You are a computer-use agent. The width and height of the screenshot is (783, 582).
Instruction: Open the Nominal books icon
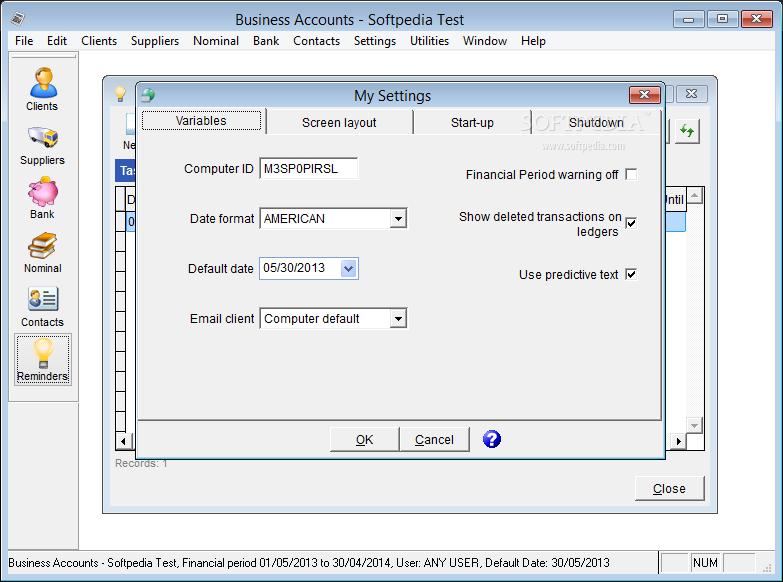[x=42, y=252]
